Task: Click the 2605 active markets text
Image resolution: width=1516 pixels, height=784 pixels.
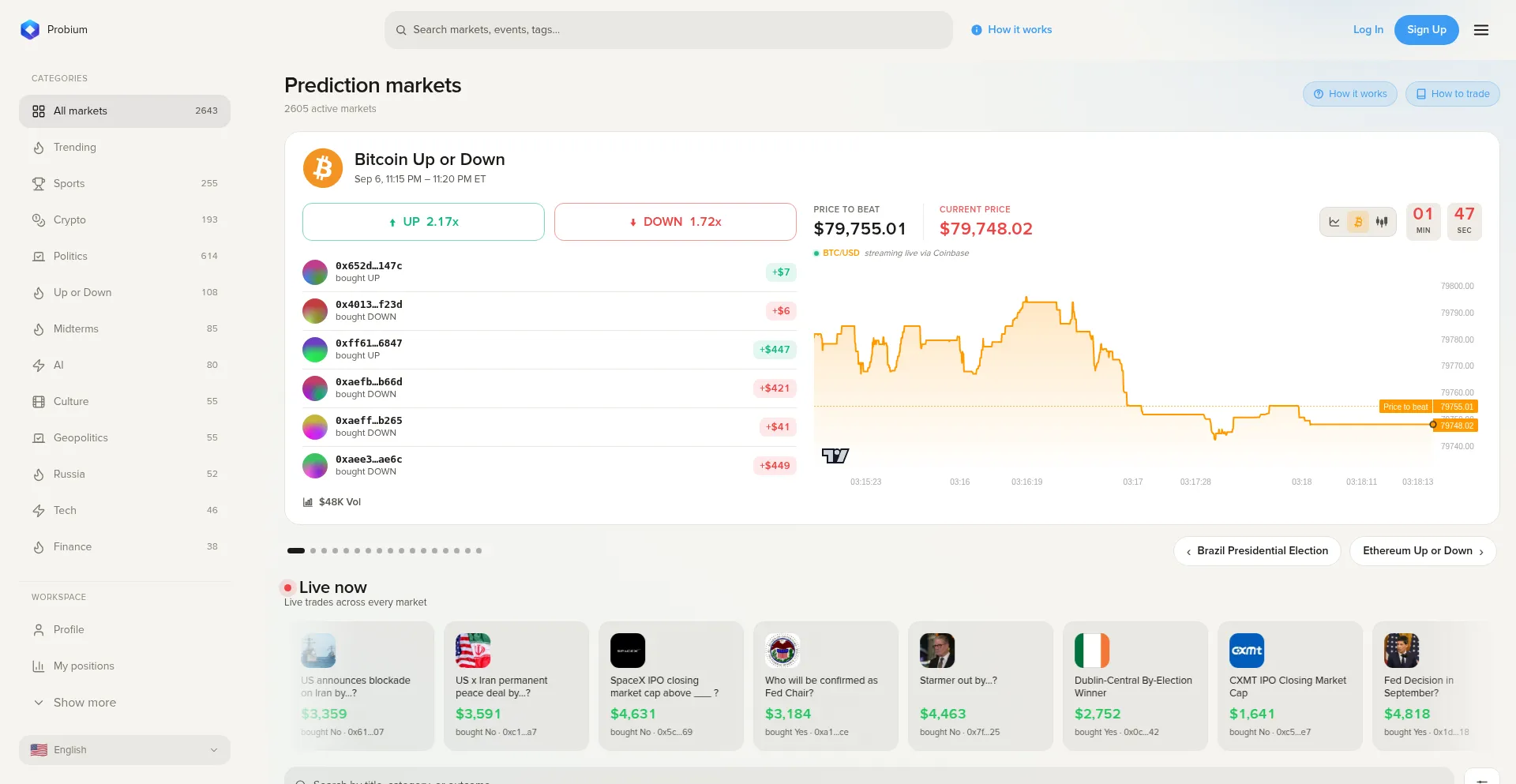Action: tap(330, 109)
